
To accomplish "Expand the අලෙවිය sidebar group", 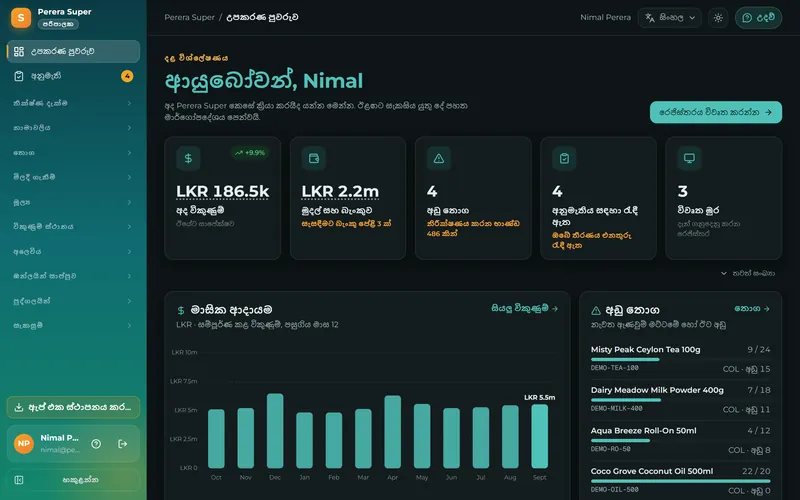I will pos(73,252).
